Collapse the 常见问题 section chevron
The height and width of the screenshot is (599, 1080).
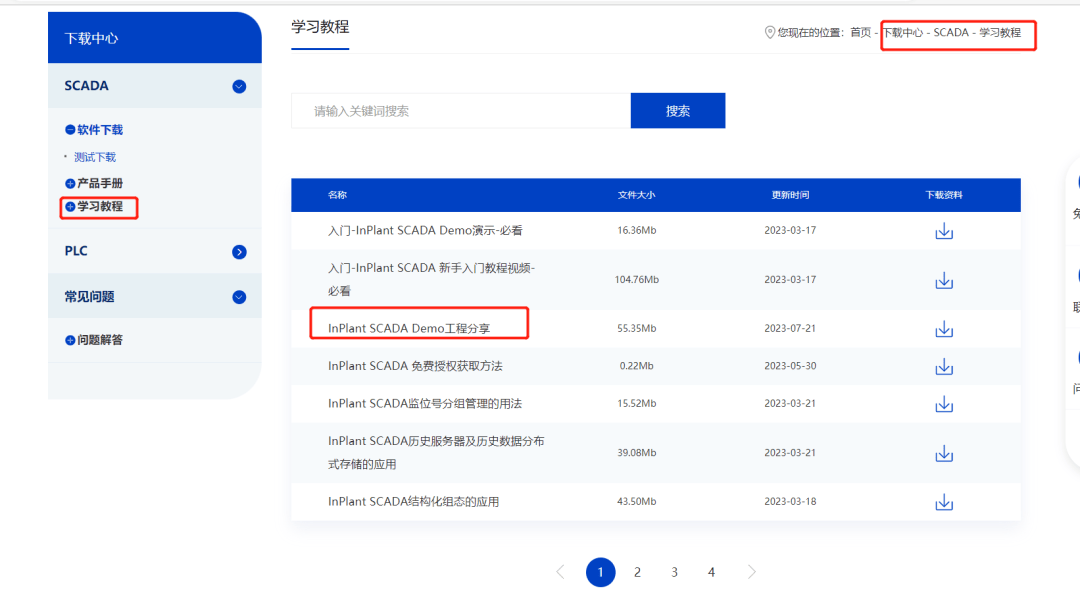coord(239,297)
